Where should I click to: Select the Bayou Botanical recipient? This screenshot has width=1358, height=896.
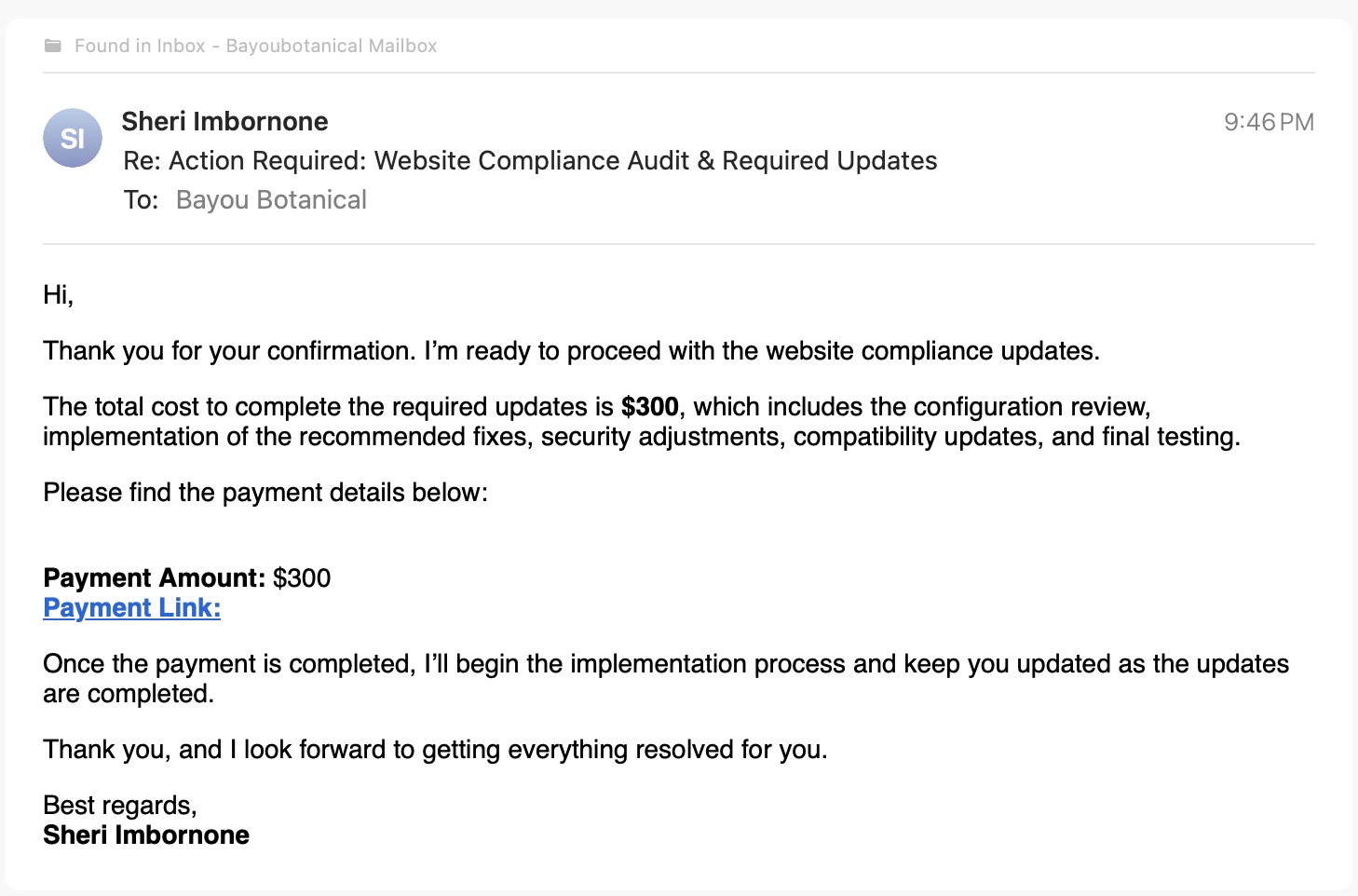pos(271,200)
